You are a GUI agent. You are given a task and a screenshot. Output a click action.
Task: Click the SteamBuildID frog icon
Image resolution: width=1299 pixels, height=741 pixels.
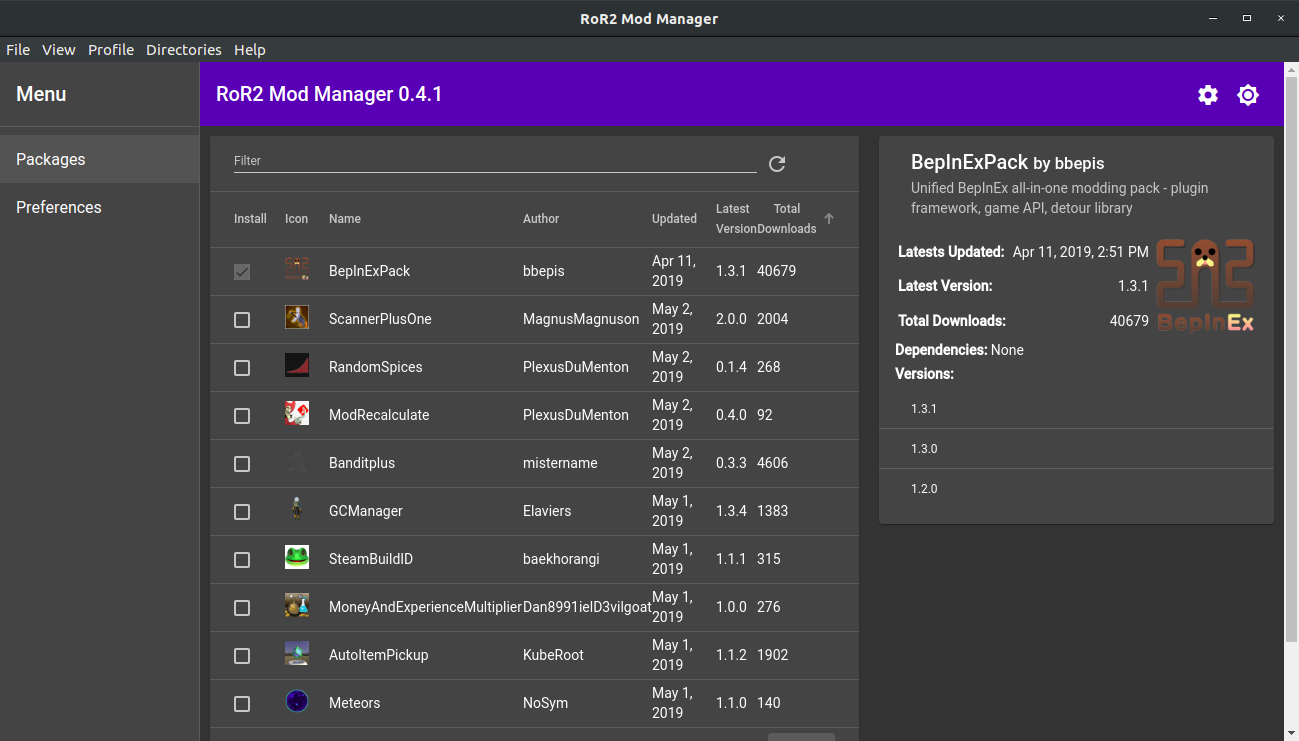pos(297,558)
